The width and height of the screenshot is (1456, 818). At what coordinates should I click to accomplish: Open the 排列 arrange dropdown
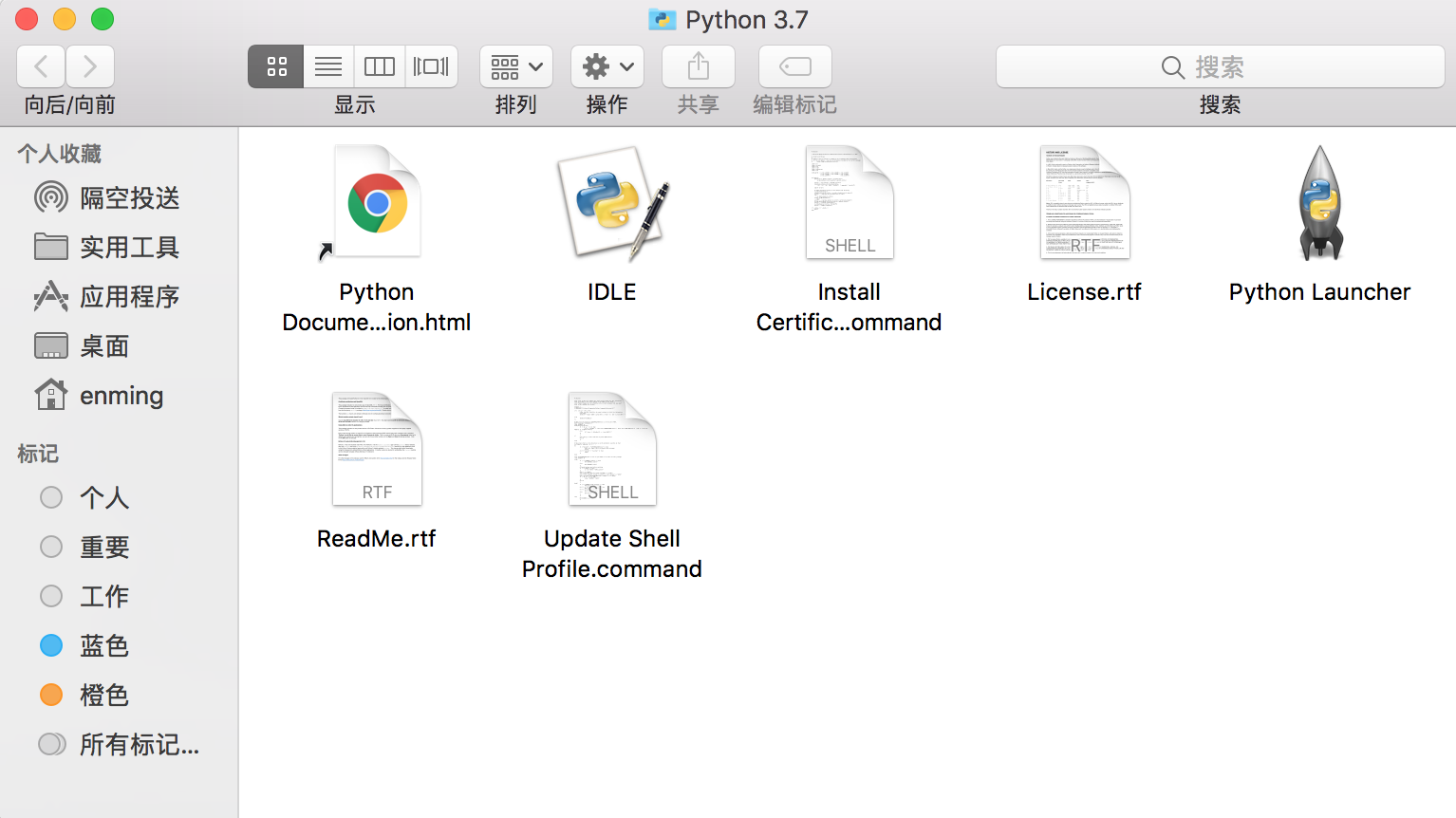pyautogui.click(x=515, y=65)
